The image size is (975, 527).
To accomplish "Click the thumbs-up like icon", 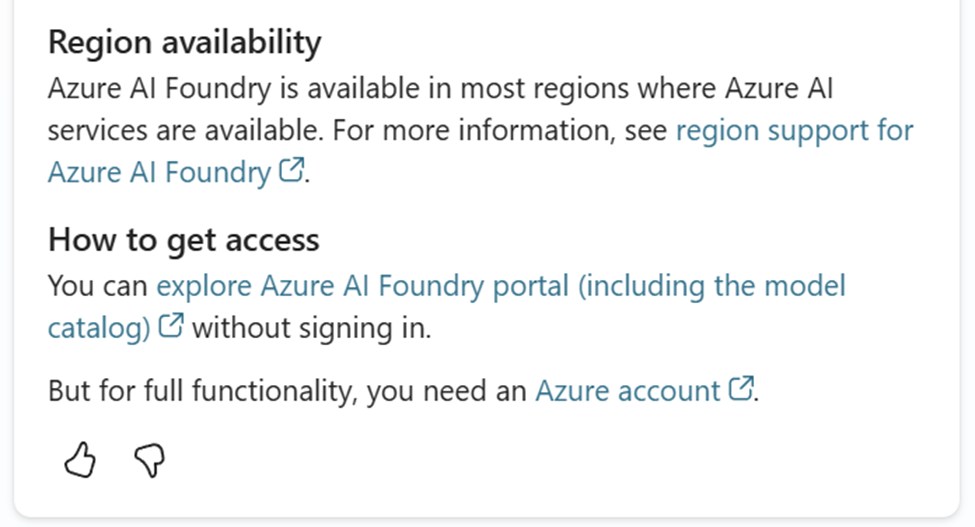I will 80,461.
